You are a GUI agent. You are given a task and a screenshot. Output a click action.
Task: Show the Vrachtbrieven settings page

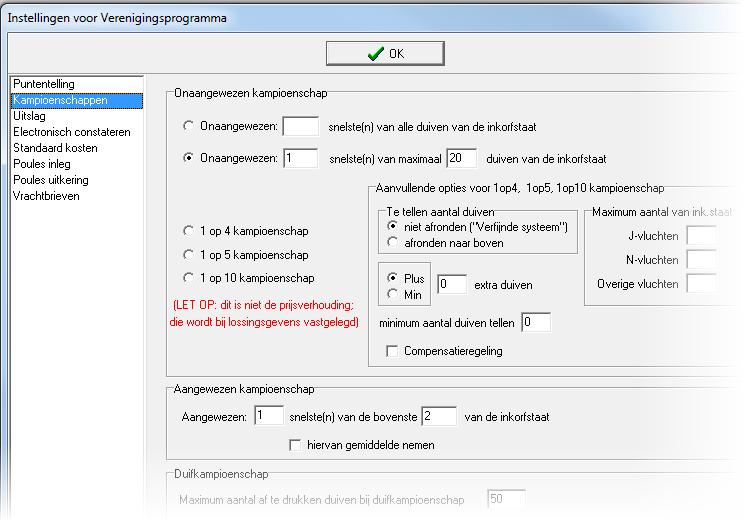[46, 196]
